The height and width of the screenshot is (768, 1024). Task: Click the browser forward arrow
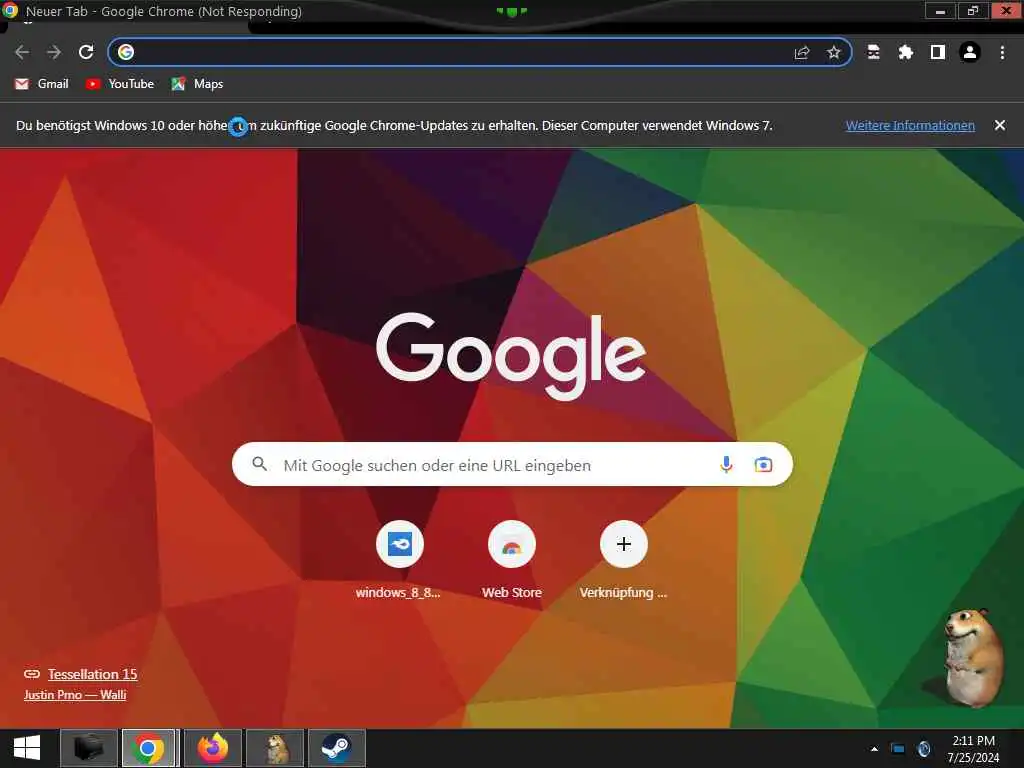[54, 52]
